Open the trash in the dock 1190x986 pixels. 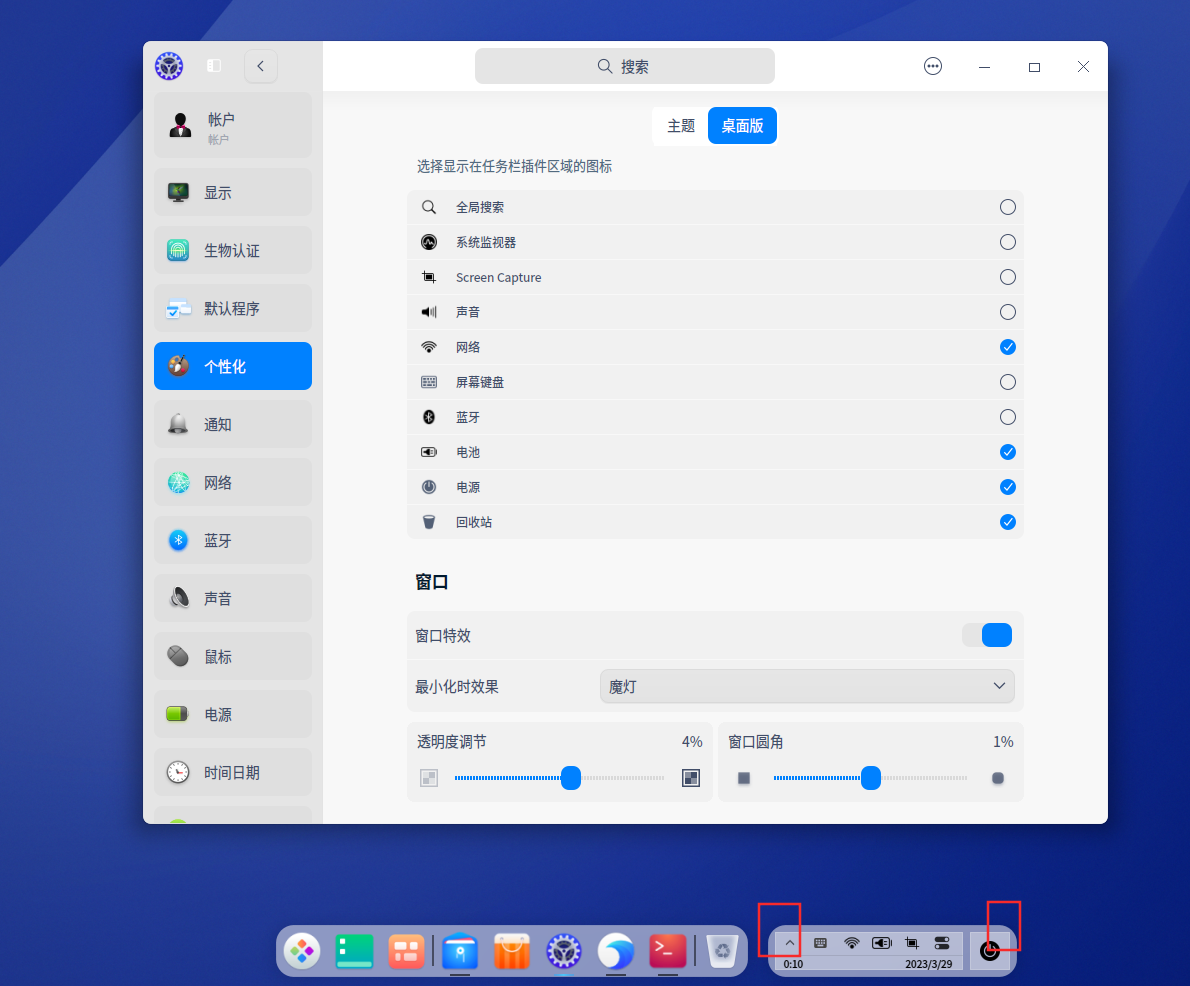tap(722, 951)
